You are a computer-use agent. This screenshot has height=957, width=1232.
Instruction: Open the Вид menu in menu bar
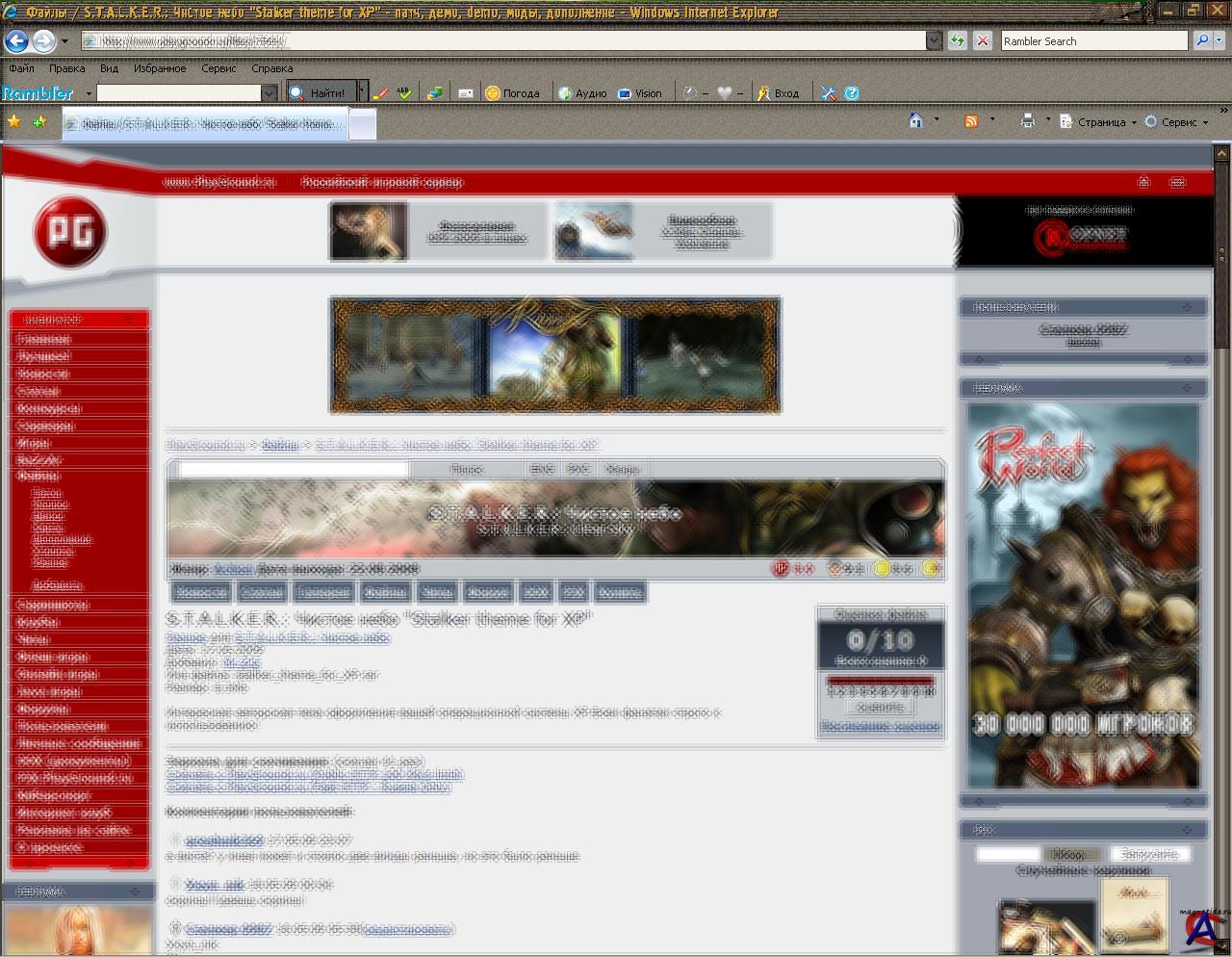point(110,68)
